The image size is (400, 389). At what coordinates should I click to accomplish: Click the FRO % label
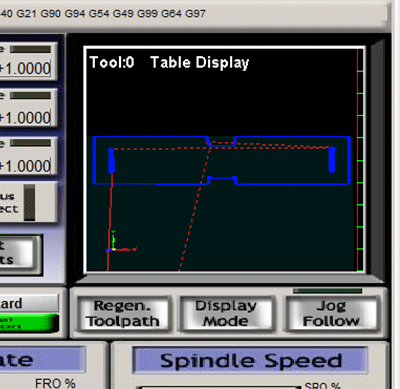click(x=55, y=383)
